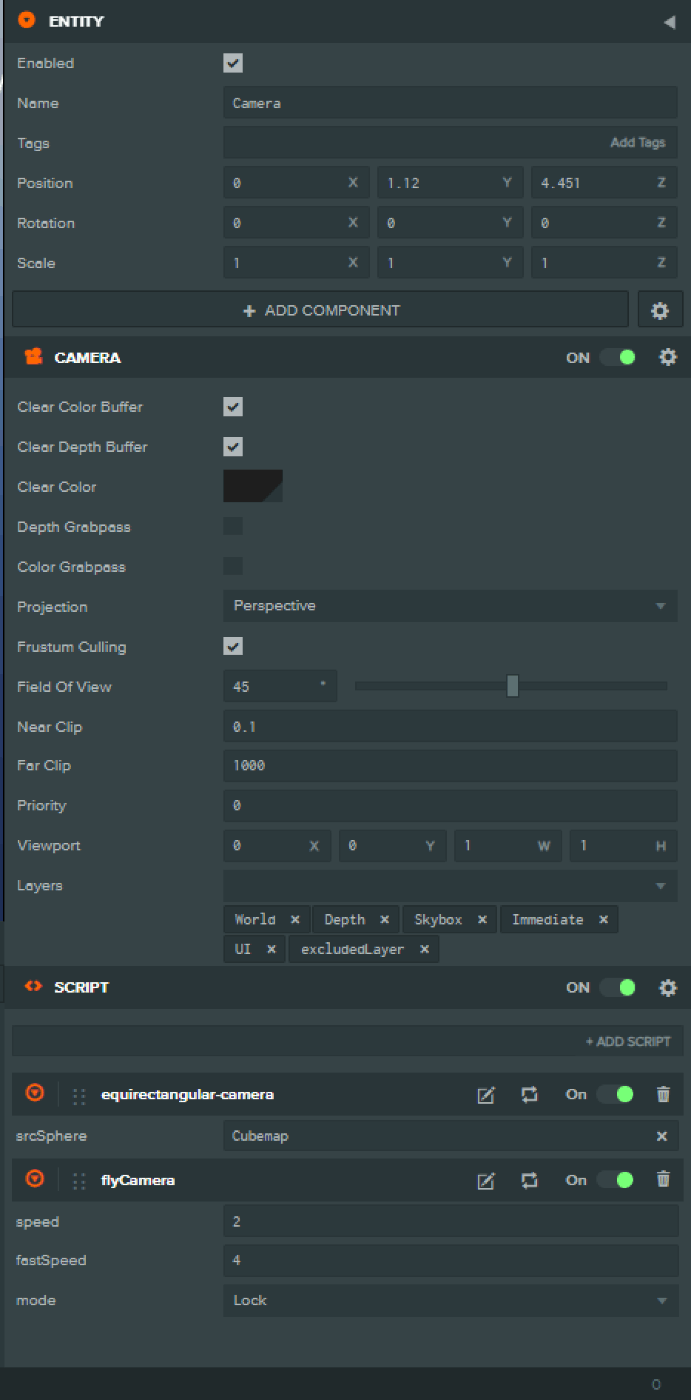
Task: Click the Script component code icon
Action: coord(33,987)
